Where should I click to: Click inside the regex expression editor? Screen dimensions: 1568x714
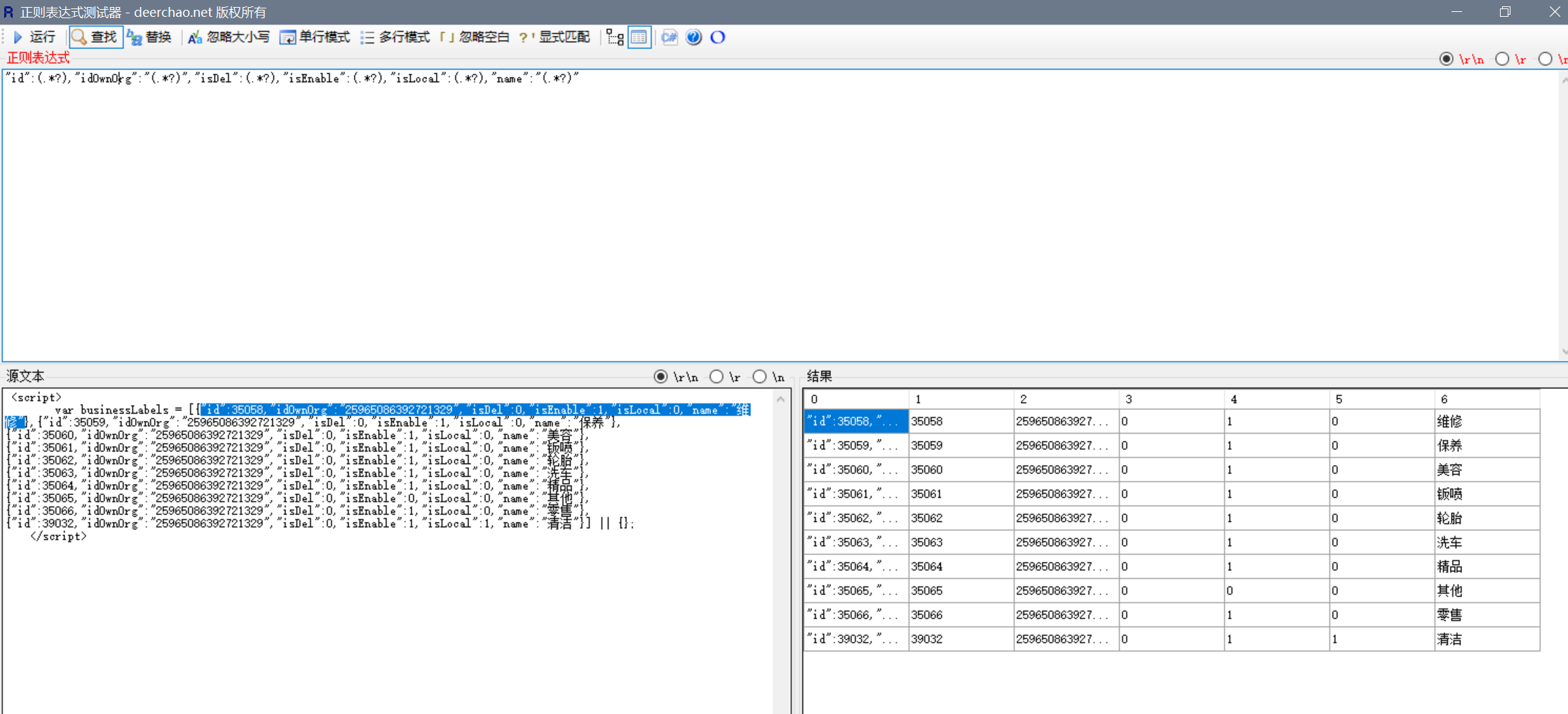[x=778, y=215]
